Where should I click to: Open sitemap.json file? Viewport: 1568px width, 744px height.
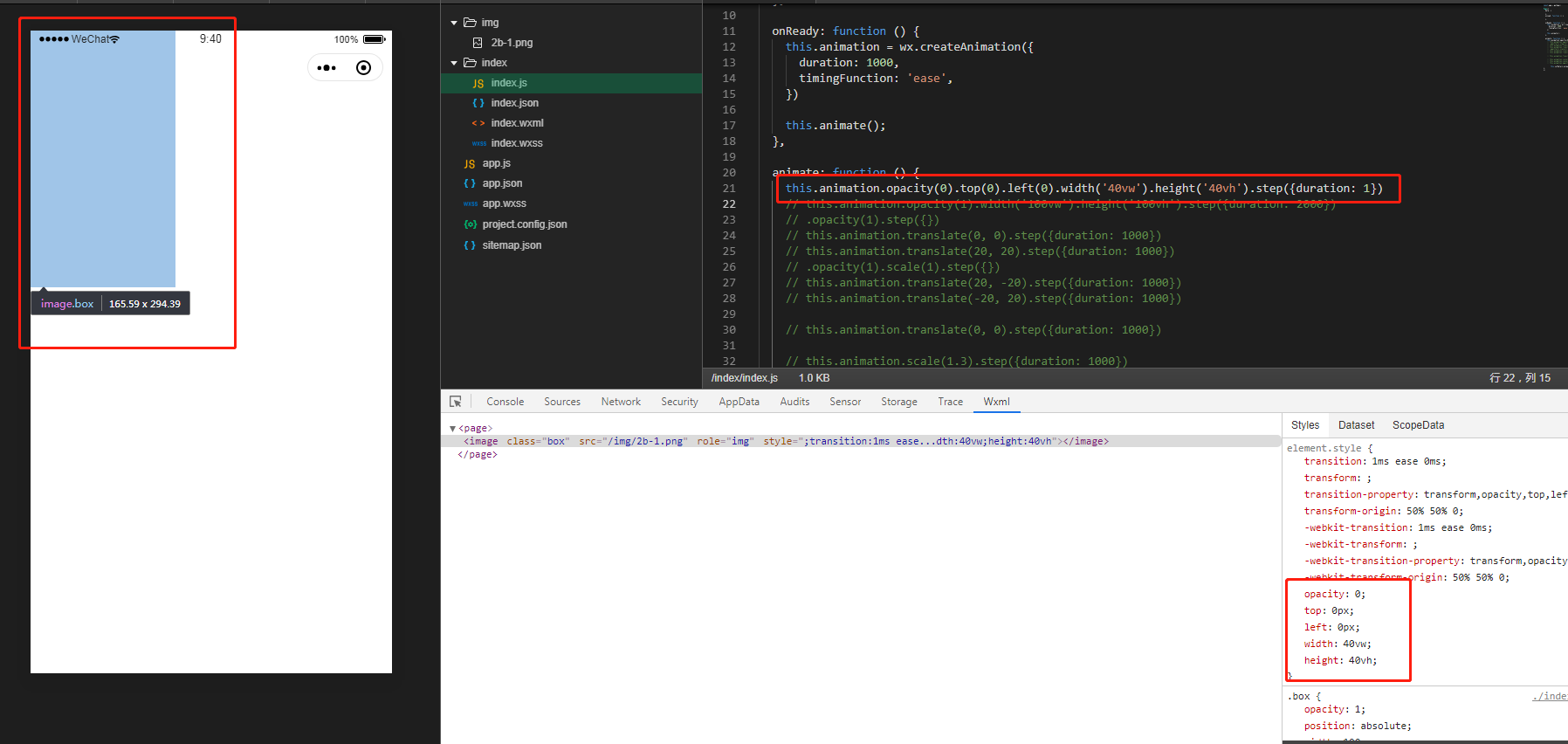pyautogui.click(x=512, y=245)
